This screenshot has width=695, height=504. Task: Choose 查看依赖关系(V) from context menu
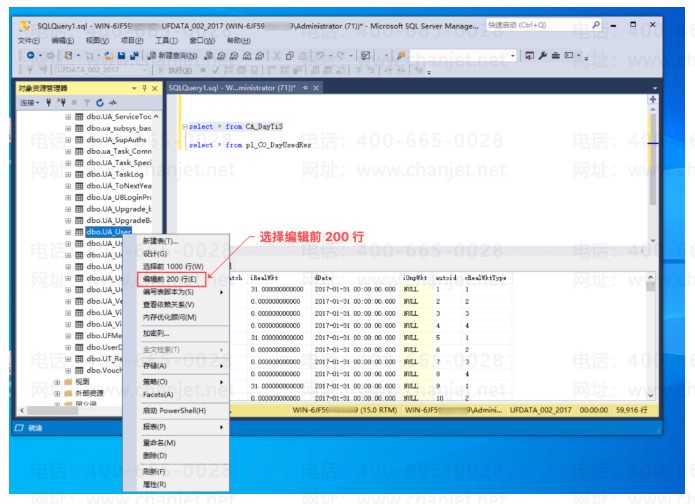[x=176, y=305]
